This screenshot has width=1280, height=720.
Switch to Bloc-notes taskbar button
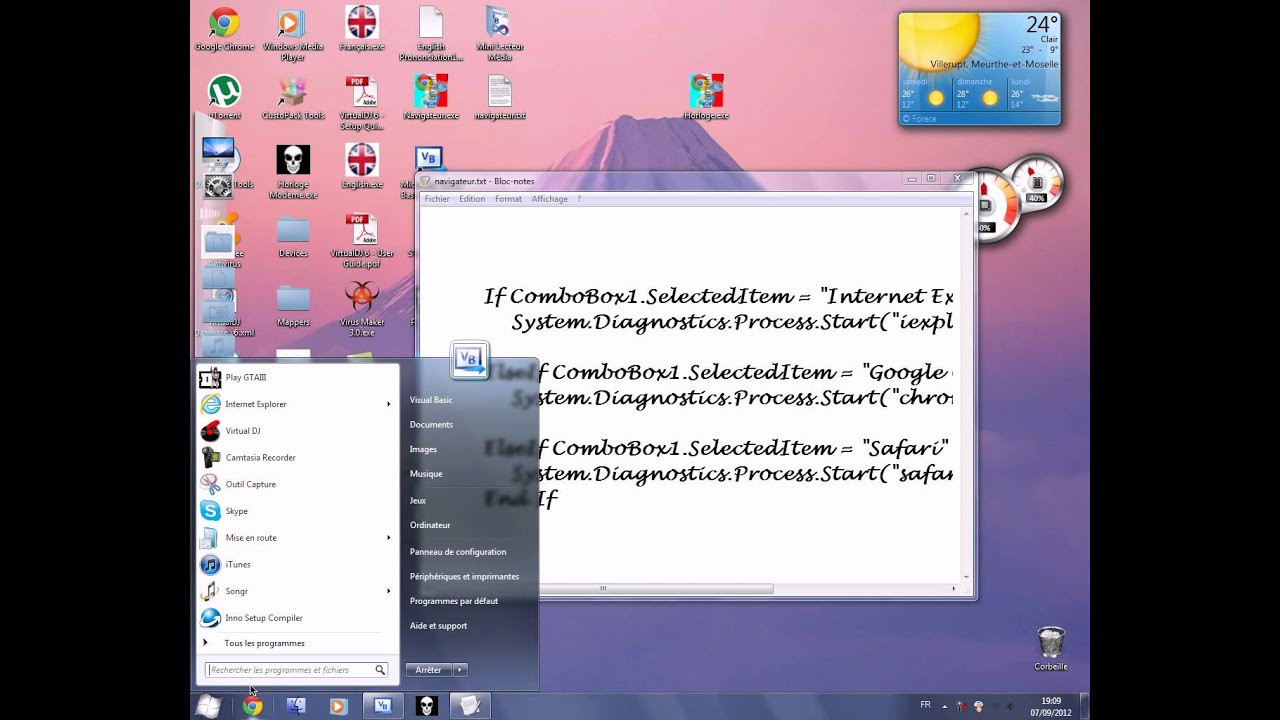(470, 707)
